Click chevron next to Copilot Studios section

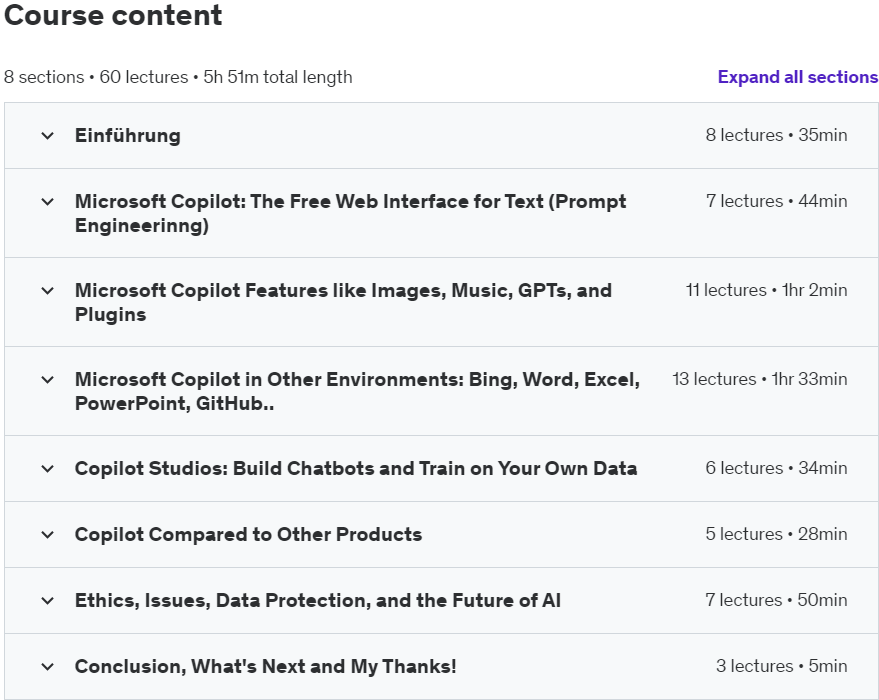click(x=47, y=469)
